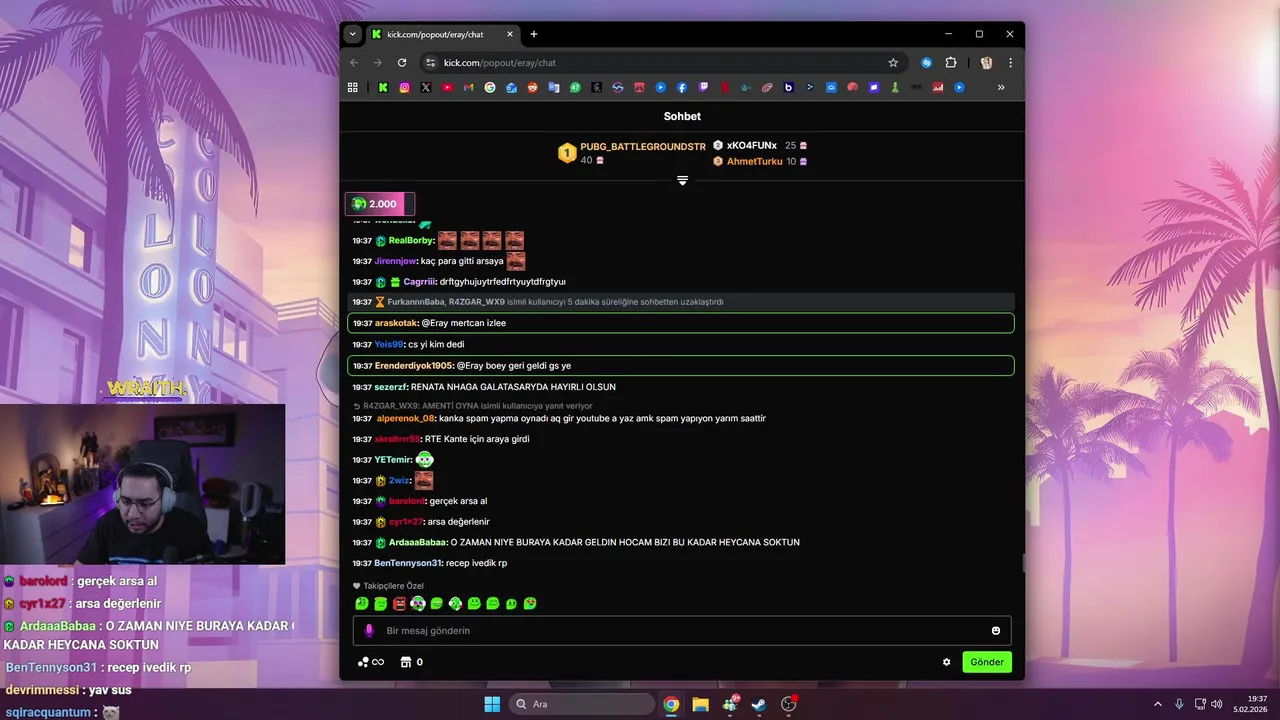Click the browser address bar URL
Screen dimensions: 1280x720
pyautogui.click(x=500, y=62)
